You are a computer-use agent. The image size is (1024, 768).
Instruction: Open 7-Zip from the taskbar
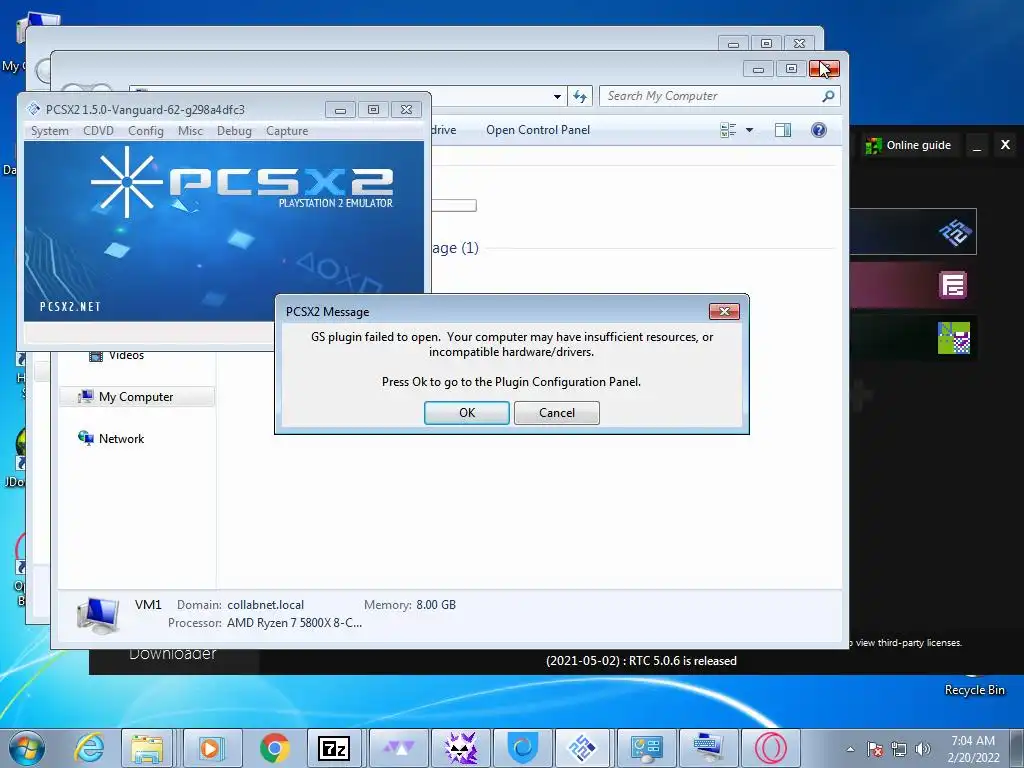coord(334,748)
